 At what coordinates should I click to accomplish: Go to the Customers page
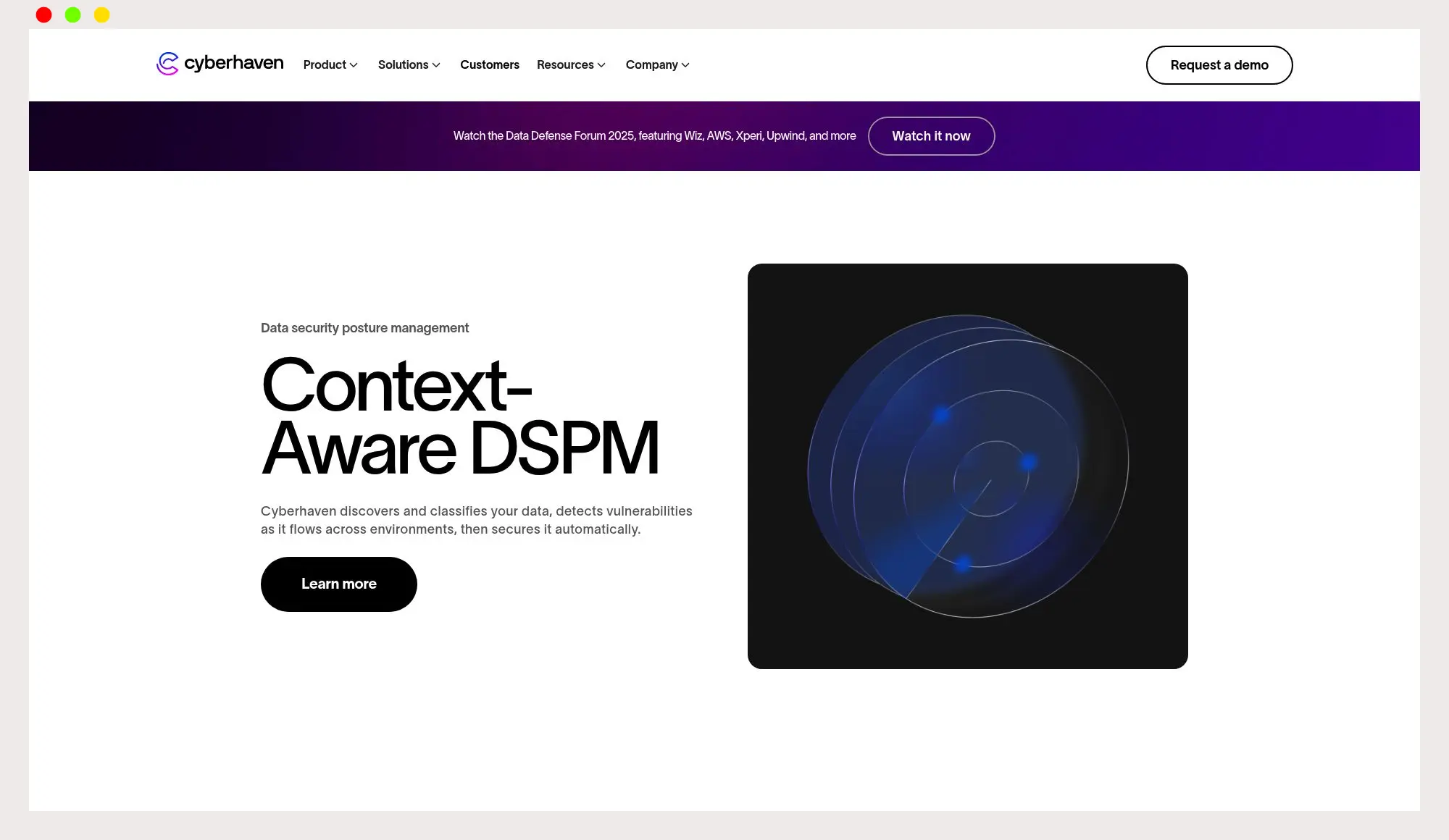pos(490,65)
